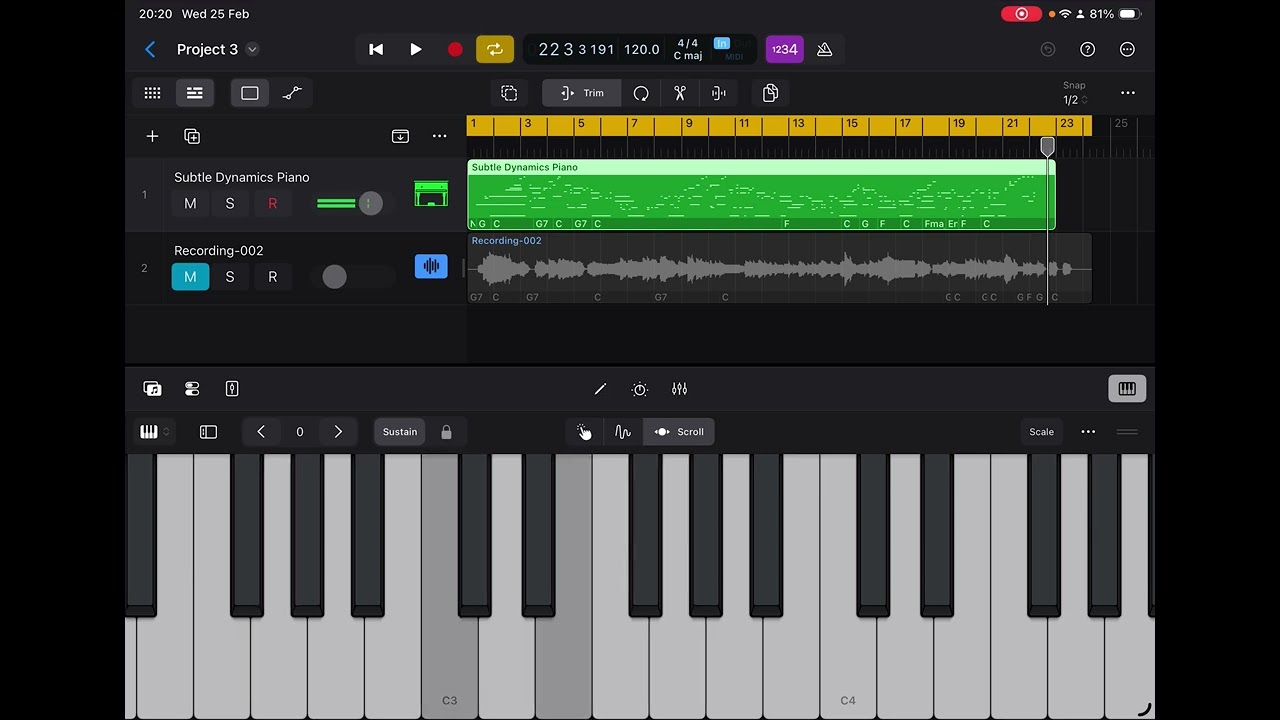Open the Snap 1/2 dropdown

point(1075,94)
